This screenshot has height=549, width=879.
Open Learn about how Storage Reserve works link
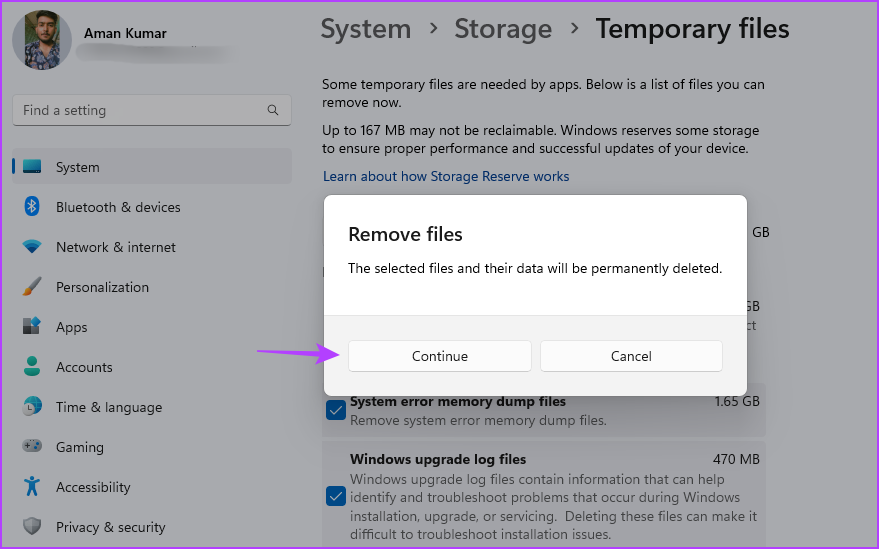click(446, 176)
